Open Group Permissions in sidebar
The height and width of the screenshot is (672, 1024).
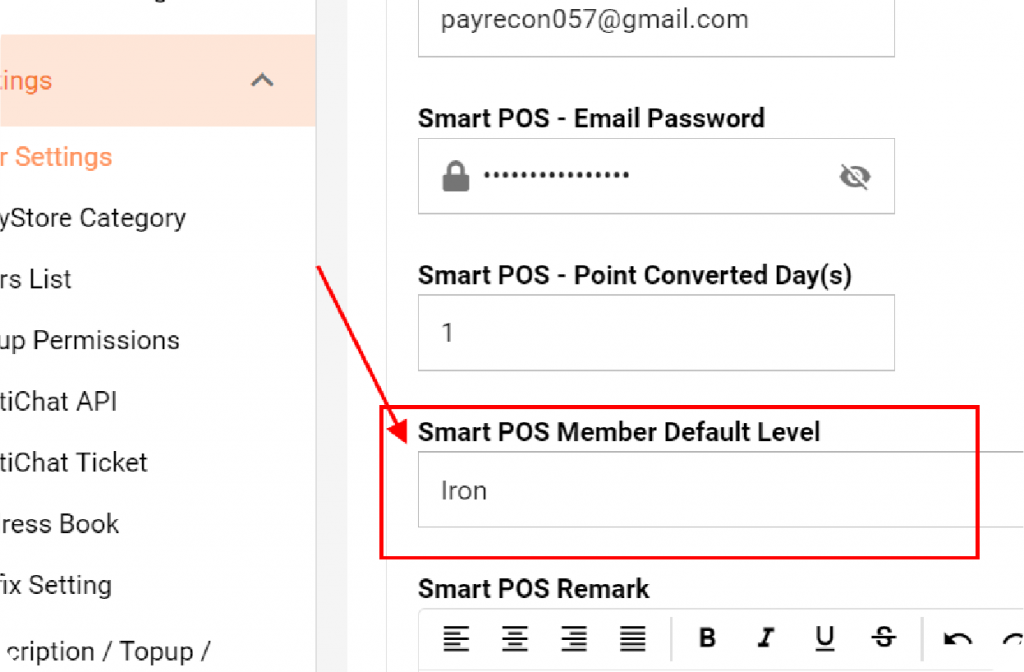[x=89, y=341]
